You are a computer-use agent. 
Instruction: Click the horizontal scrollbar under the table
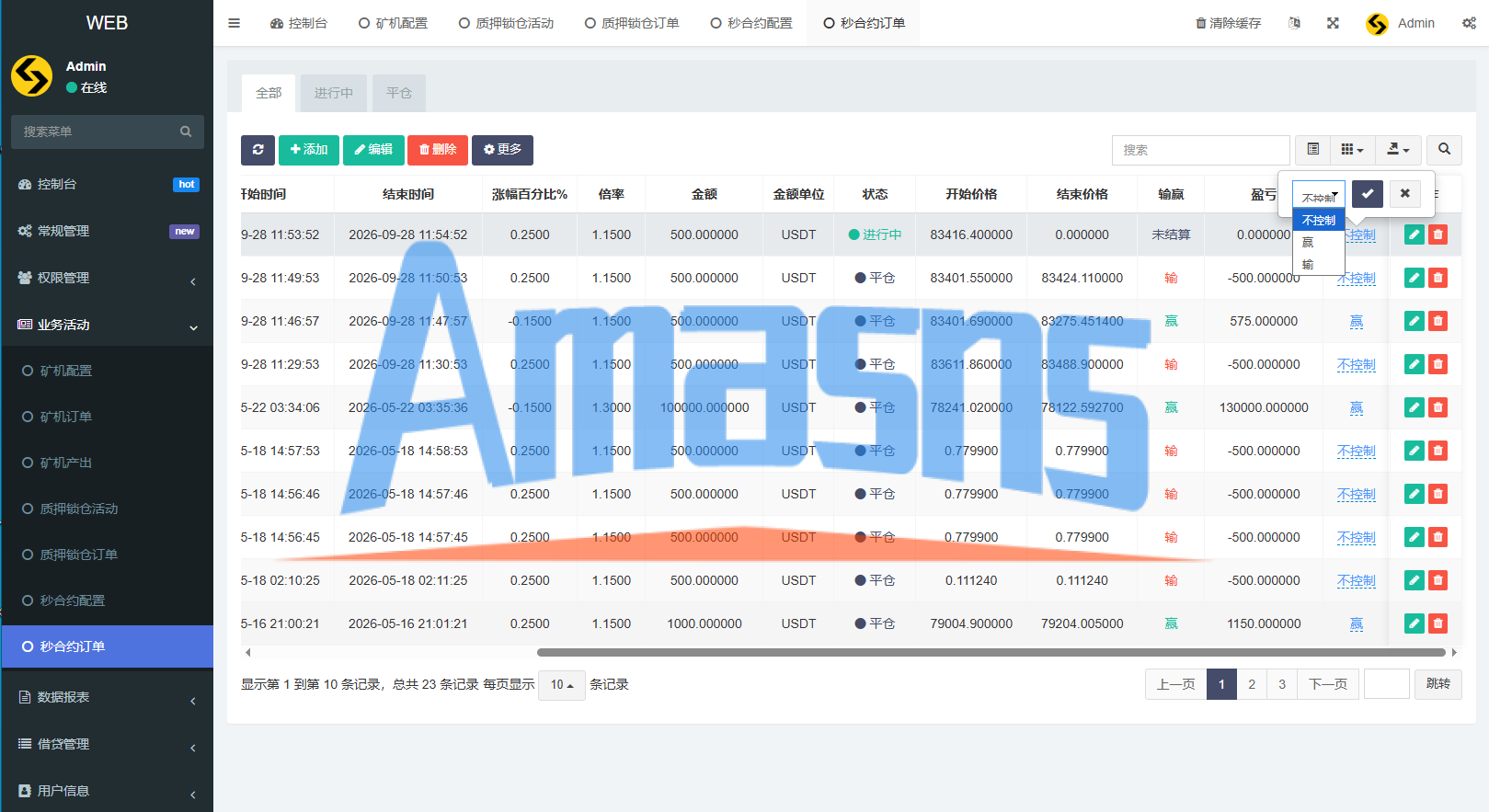coord(991,652)
